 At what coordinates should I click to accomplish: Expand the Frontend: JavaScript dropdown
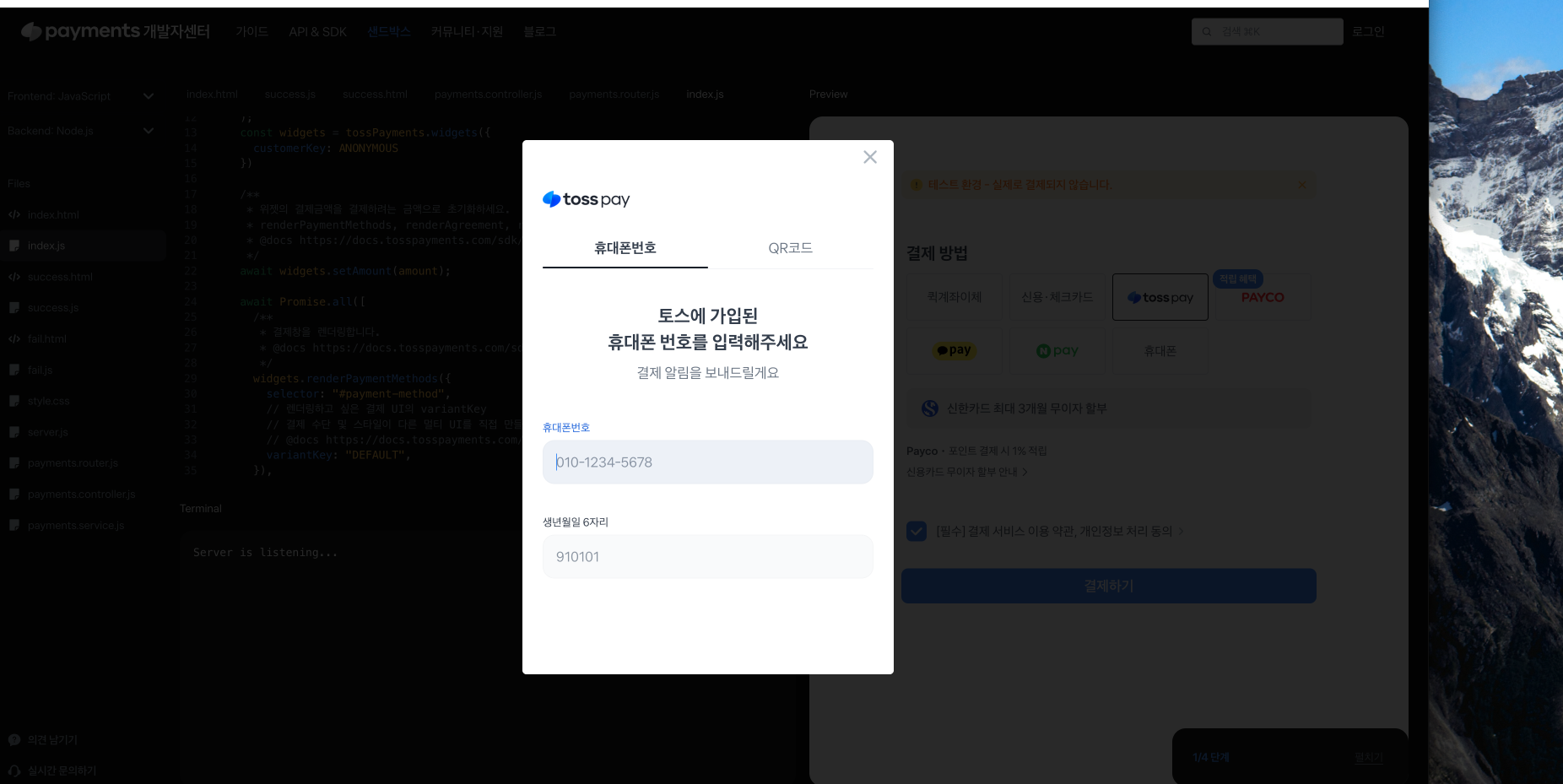(x=149, y=96)
